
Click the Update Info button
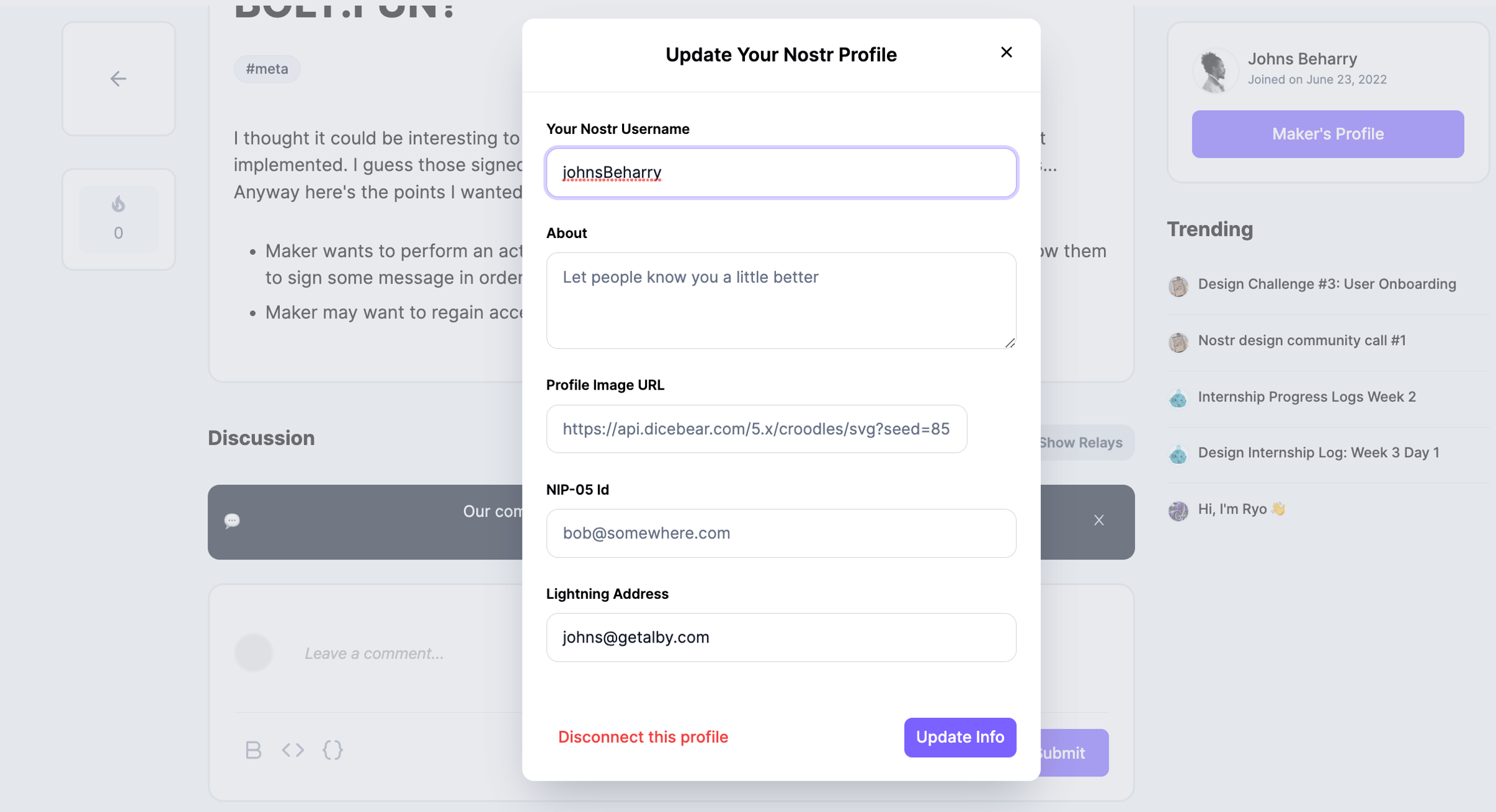959,737
